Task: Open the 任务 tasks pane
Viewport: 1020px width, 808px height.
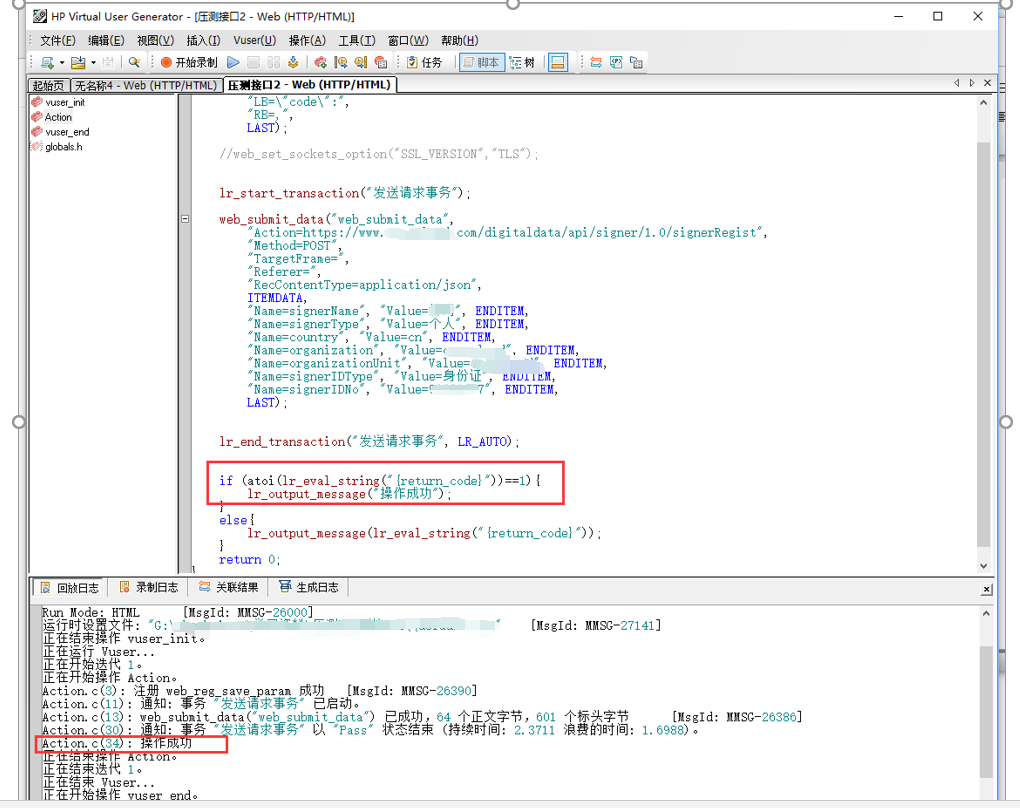Action: 424,62
